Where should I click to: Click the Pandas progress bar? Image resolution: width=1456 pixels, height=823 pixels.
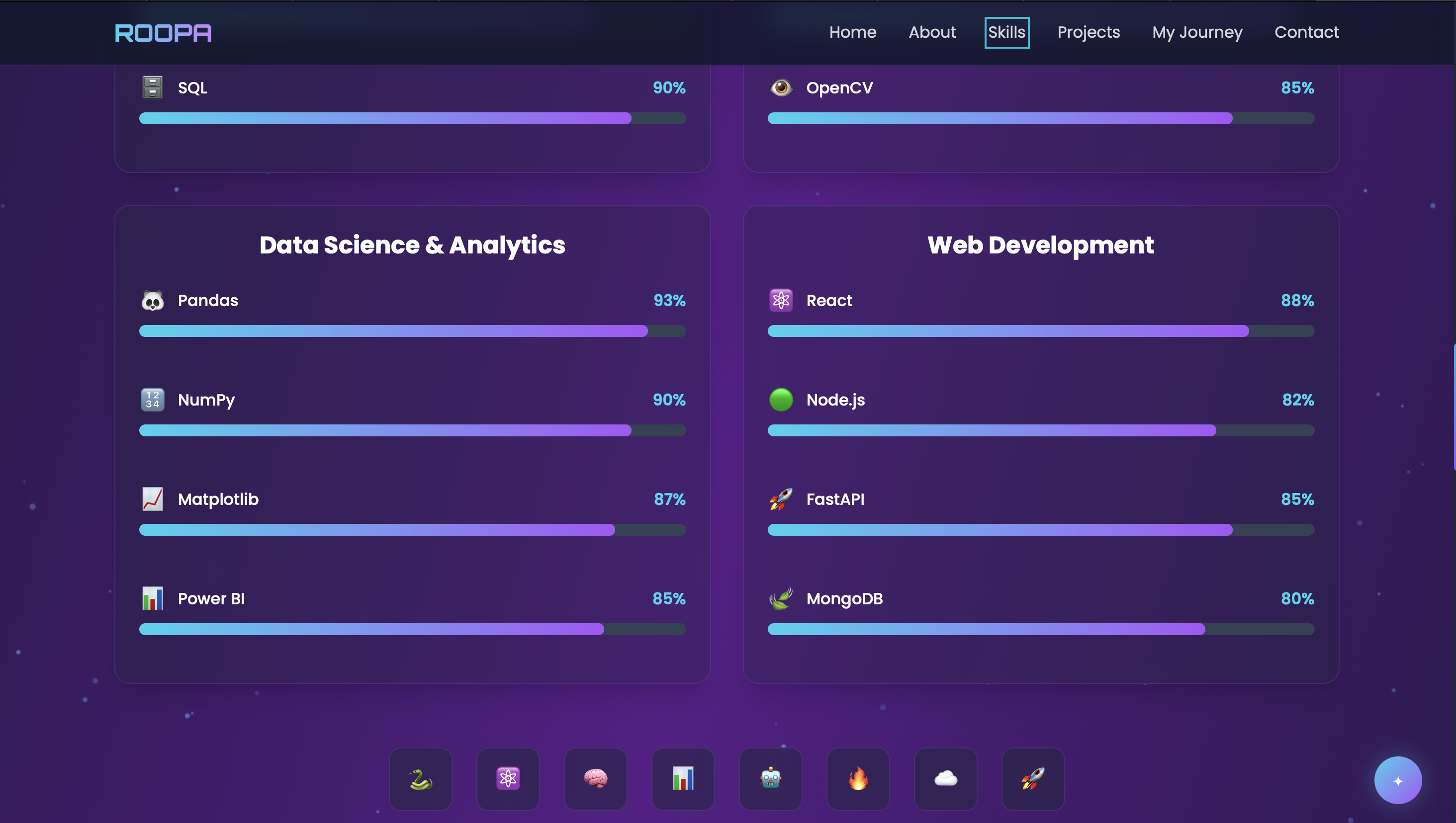[413, 330]
